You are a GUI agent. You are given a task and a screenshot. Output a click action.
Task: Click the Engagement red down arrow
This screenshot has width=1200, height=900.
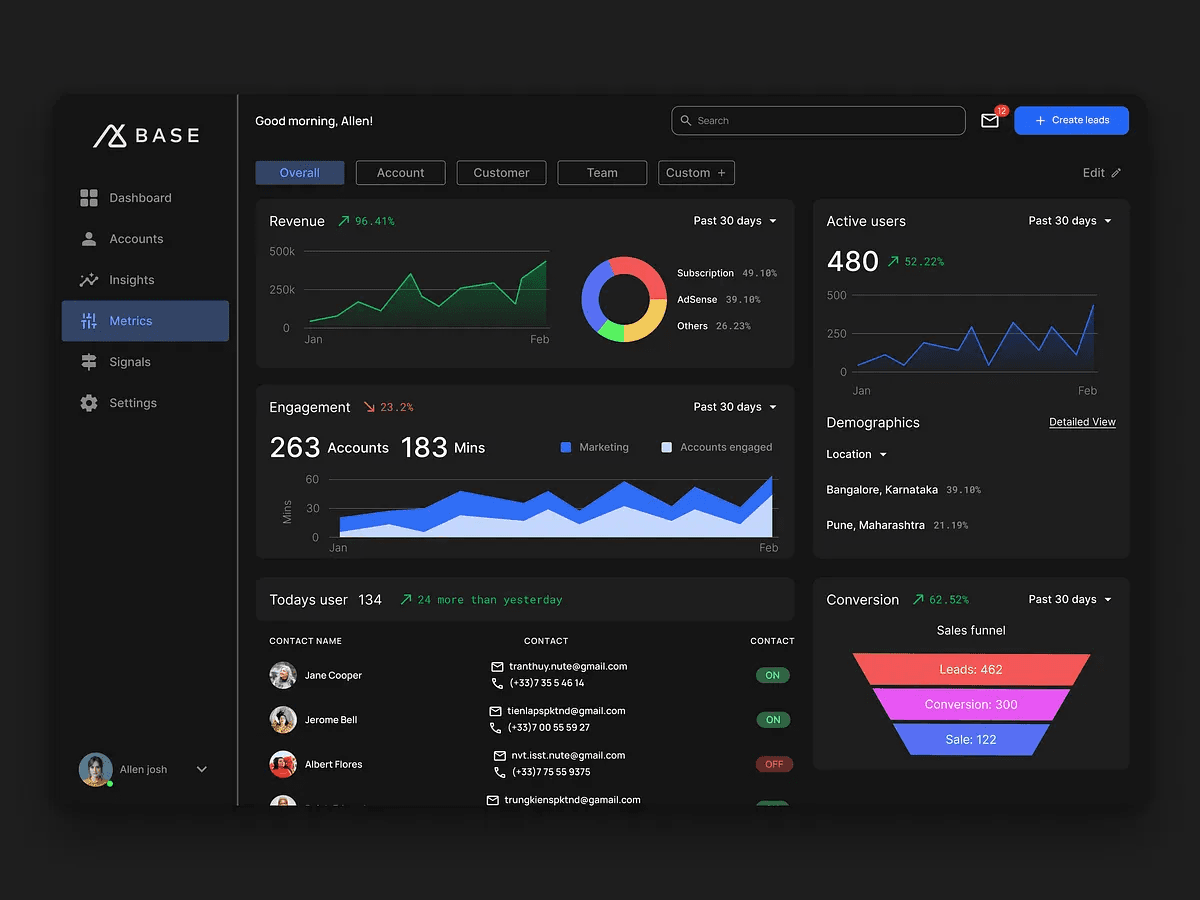pyautogui.click(x=369, y=407)
